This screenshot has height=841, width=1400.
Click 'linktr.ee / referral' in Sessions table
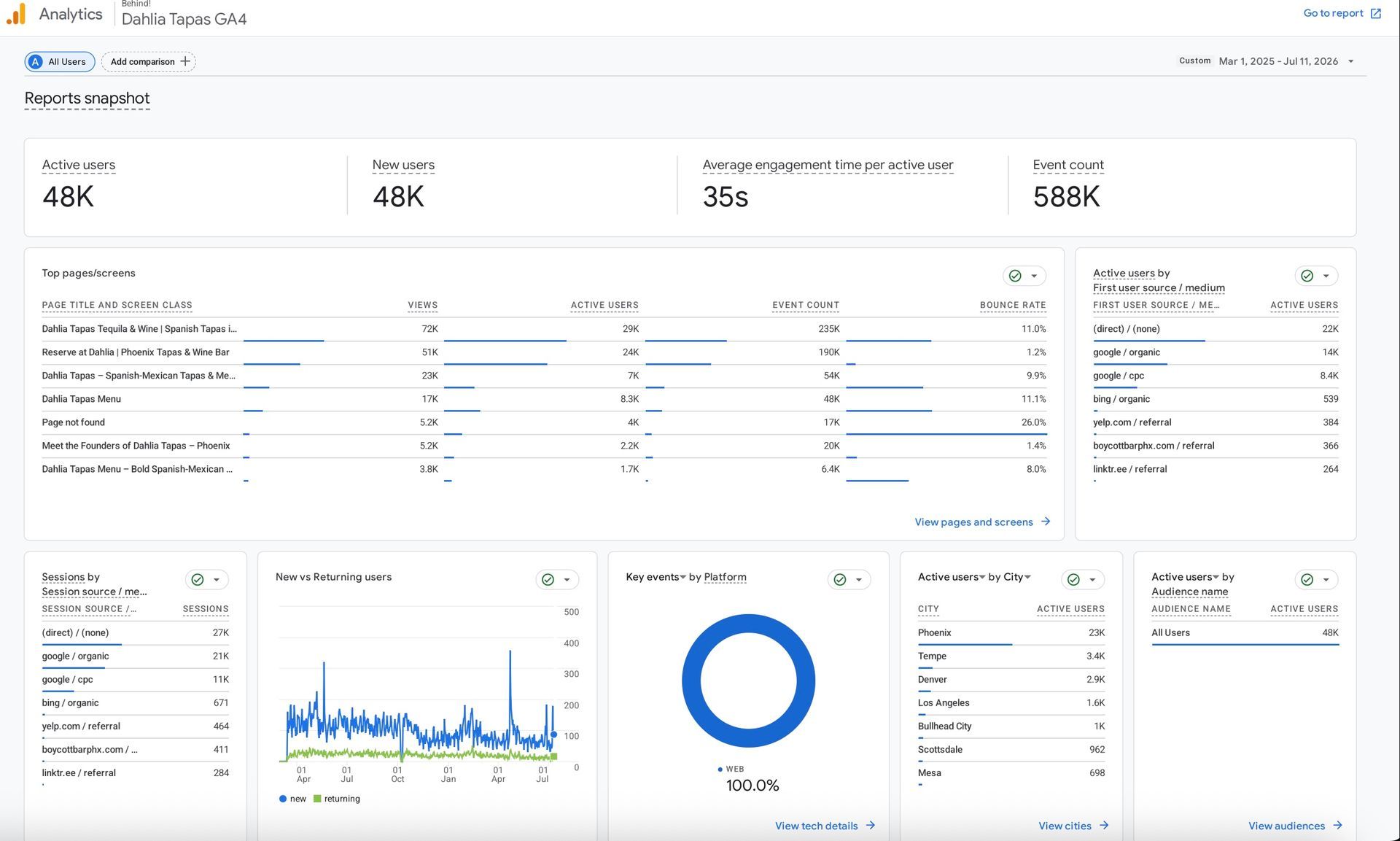[79, 772]
